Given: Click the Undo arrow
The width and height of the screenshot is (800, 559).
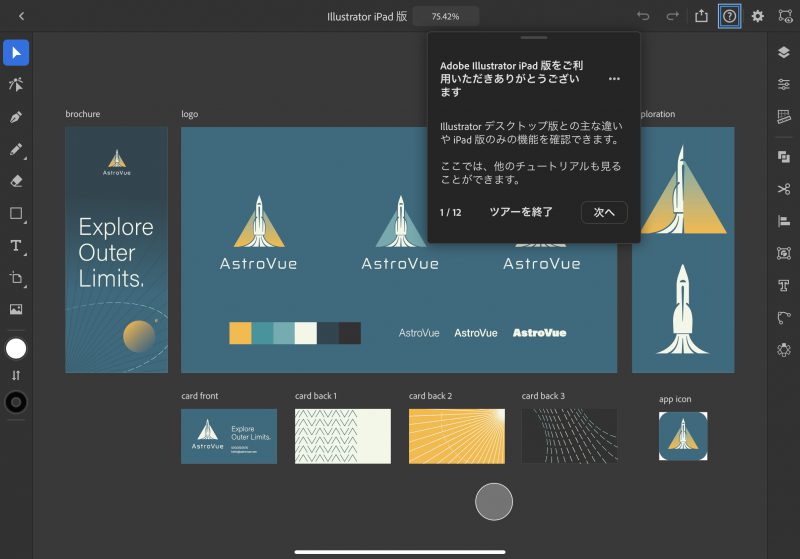Looking at the screenshot, I should [x=643, y=16].
